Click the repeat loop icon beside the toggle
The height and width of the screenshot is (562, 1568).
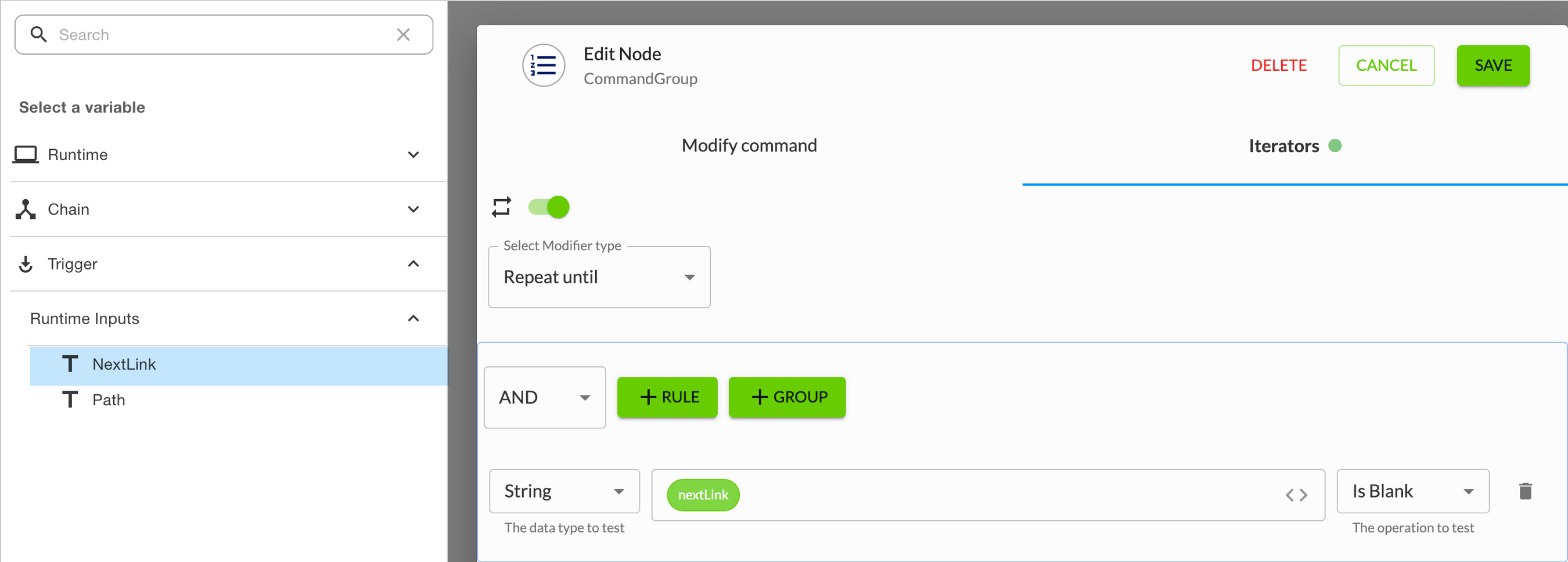click(x=501, y=207)
